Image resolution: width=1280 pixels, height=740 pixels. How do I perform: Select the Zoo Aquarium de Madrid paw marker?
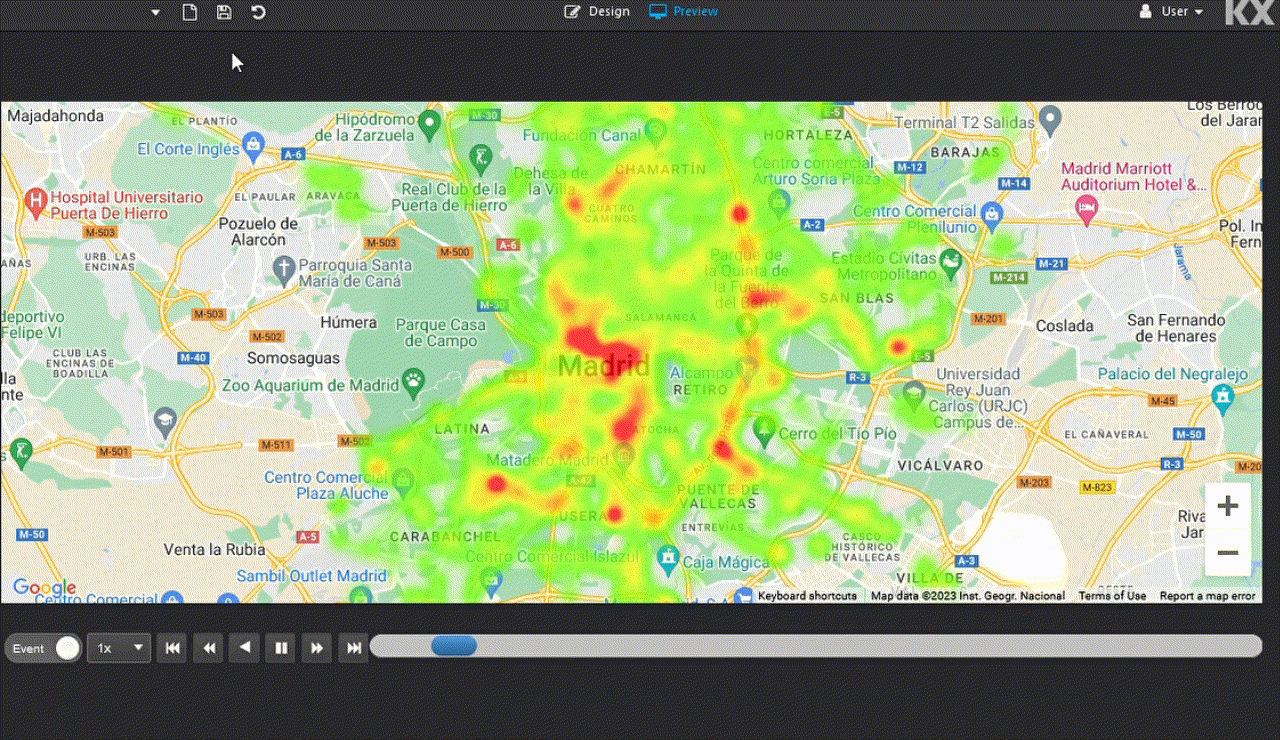tap(414, 380)
